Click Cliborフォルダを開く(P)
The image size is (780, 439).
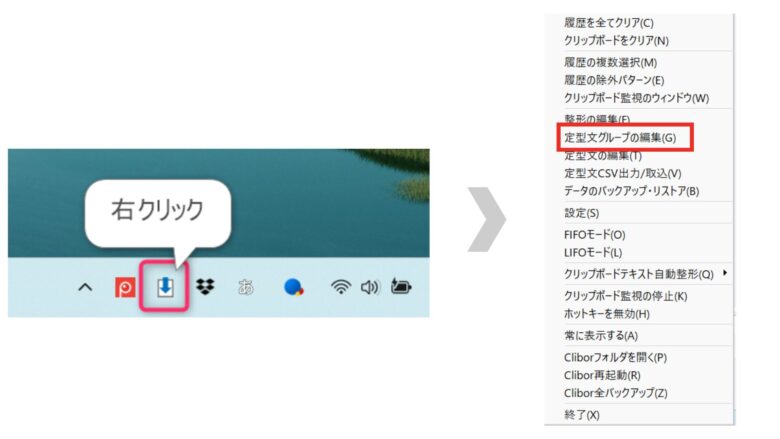tap(615, 357)
